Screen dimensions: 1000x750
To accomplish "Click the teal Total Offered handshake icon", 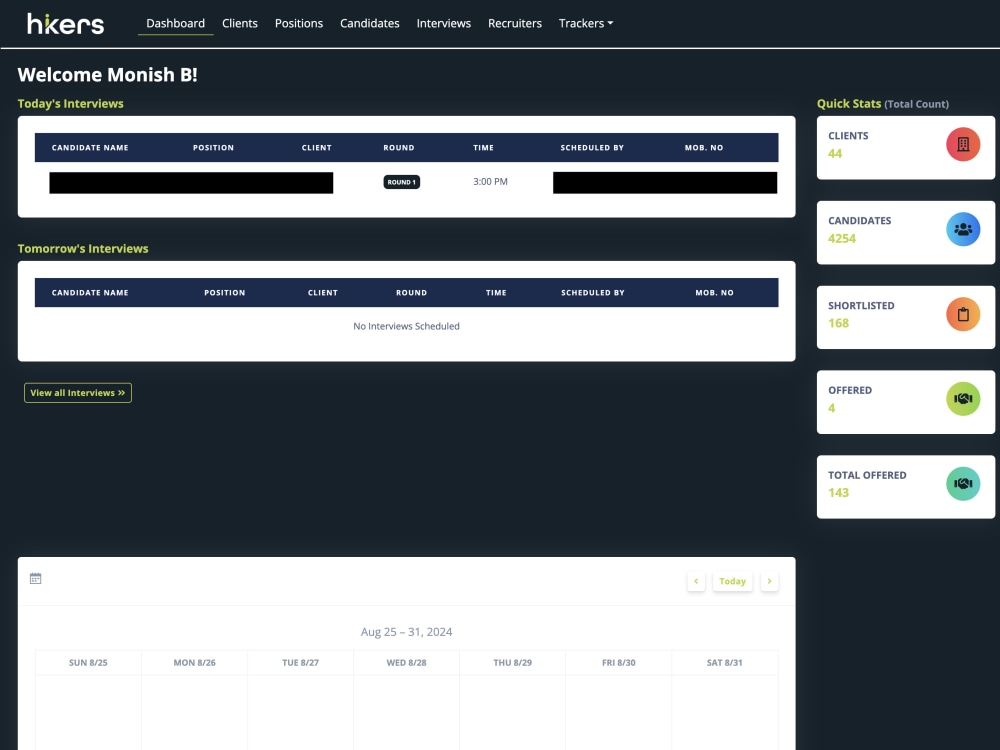I will (x=963, y=483).
